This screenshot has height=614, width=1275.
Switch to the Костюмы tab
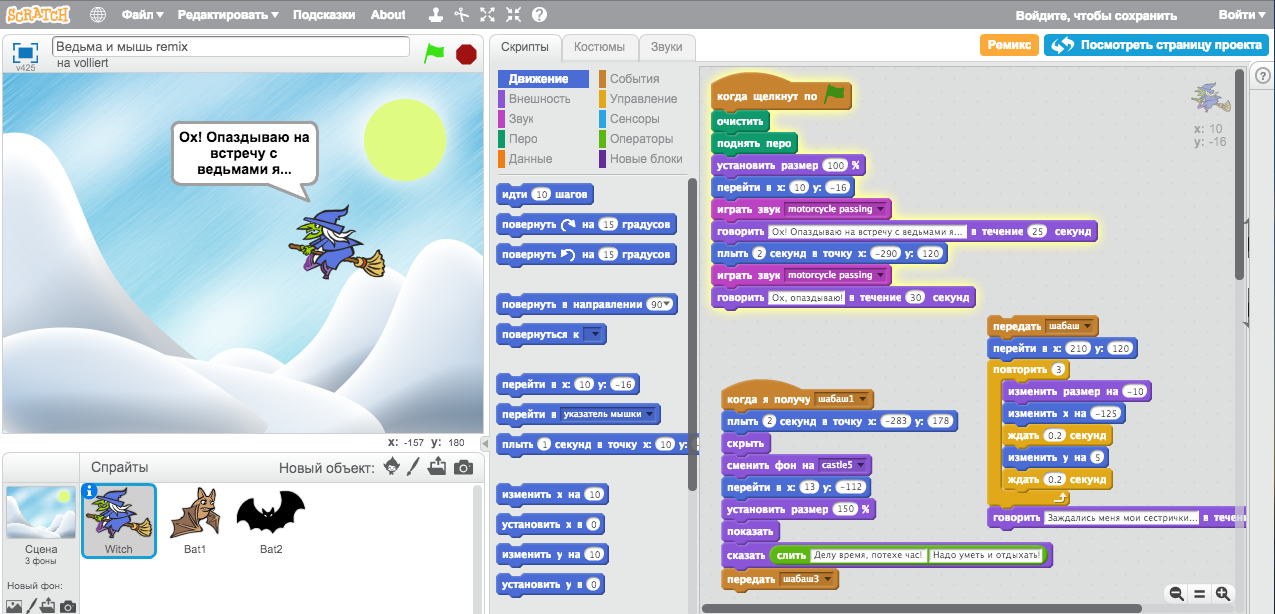(x=599, y=47)
